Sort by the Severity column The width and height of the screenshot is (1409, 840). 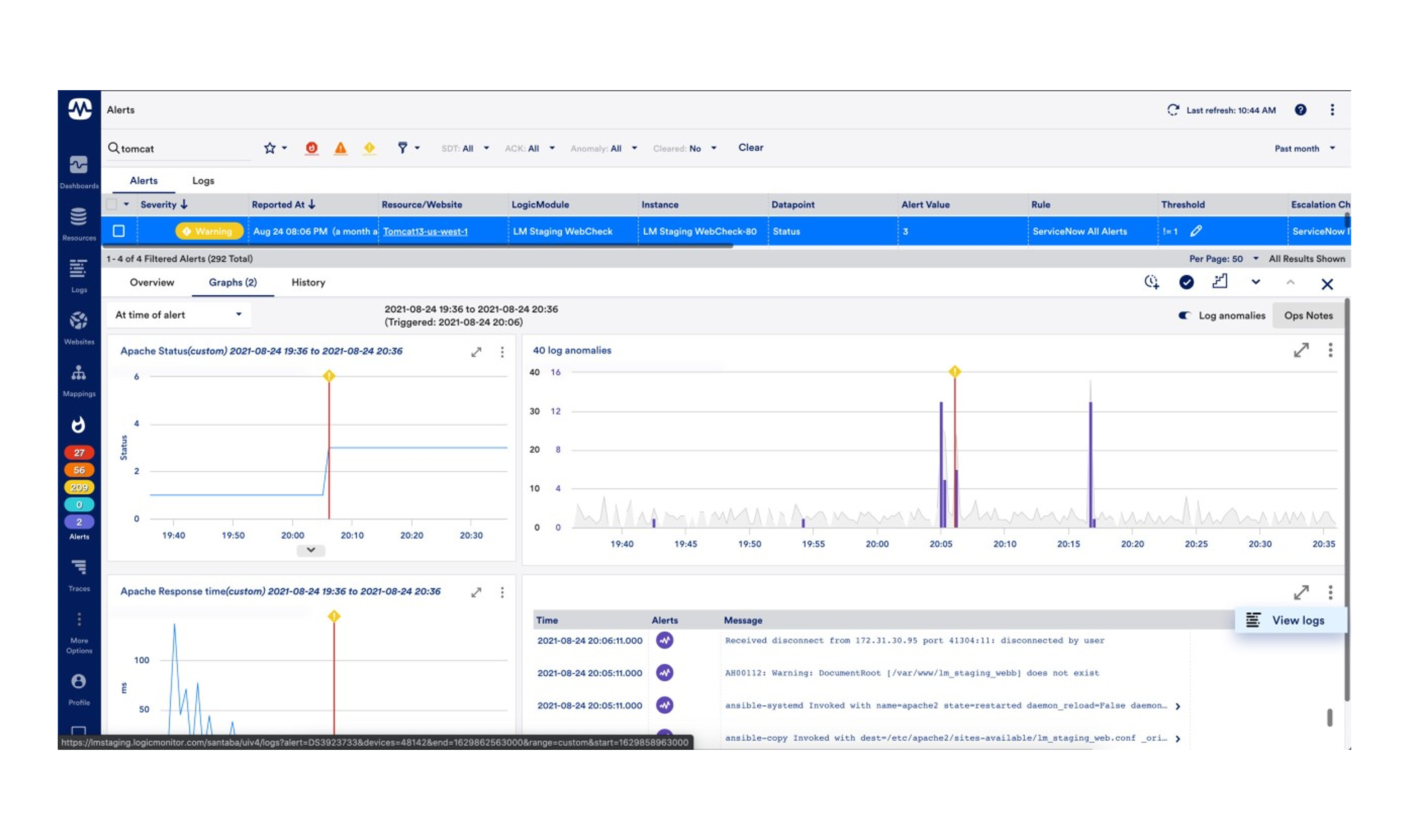[x=164, y=204]
